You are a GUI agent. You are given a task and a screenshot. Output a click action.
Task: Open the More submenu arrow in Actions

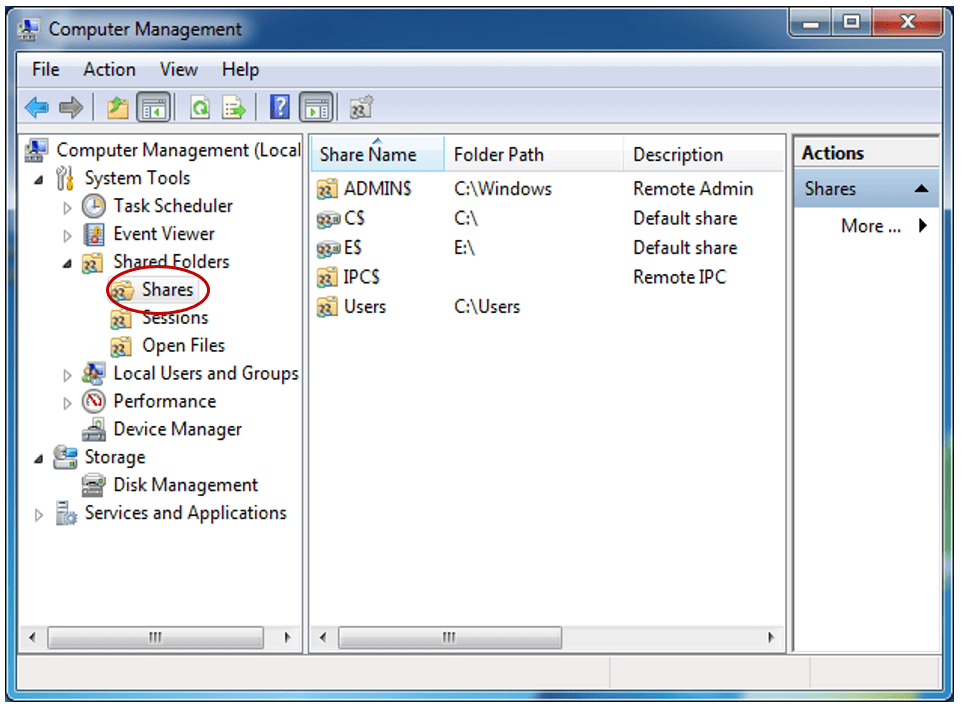923,226
